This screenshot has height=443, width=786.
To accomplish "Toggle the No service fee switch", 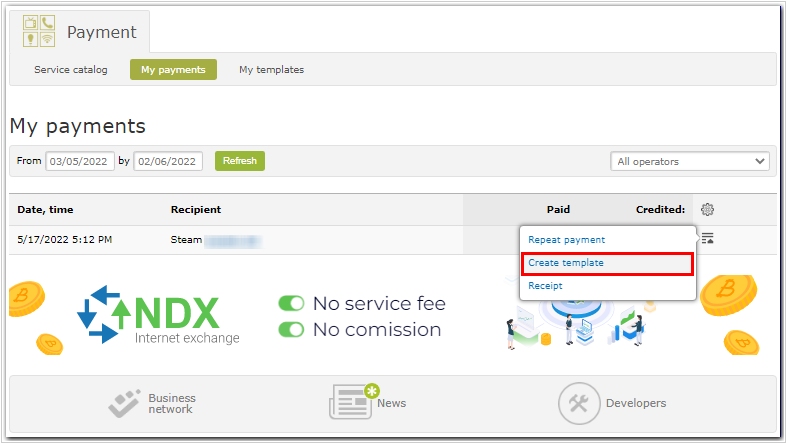I will pos(291,303).
